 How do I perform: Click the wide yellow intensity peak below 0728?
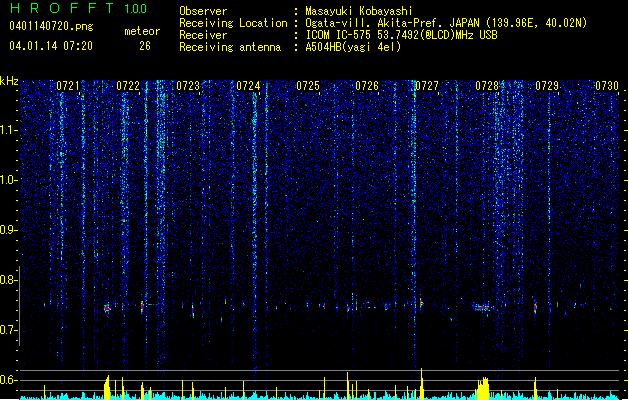[483, 388]
